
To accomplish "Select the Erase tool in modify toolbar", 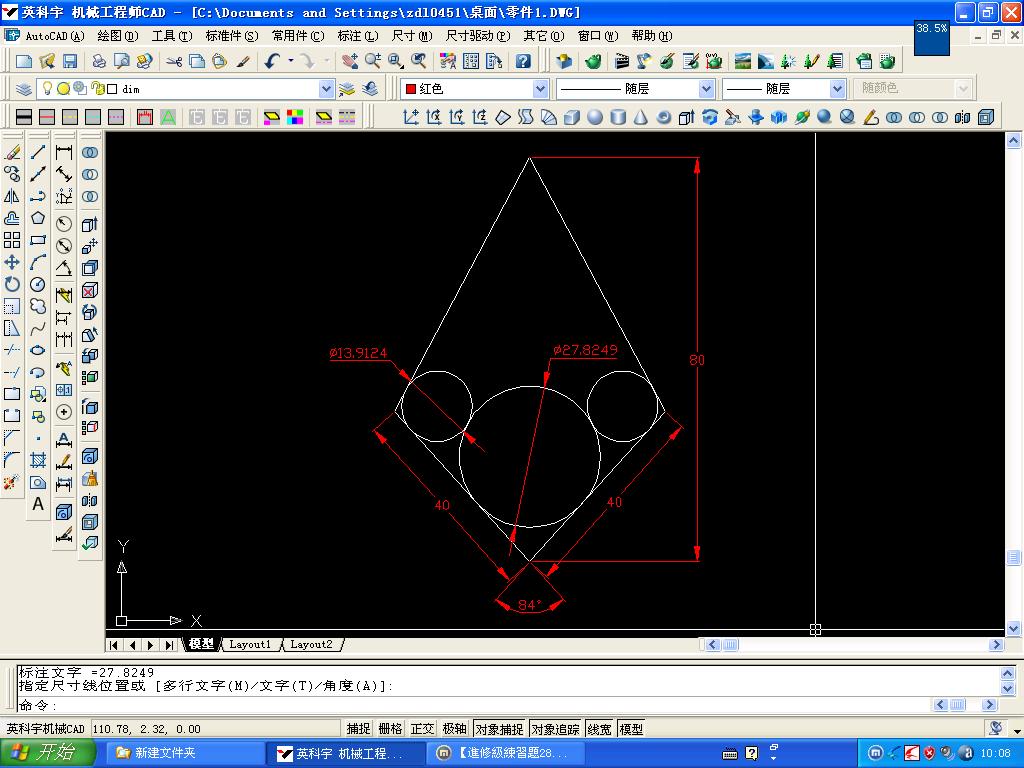I will [x=12, y=152].
